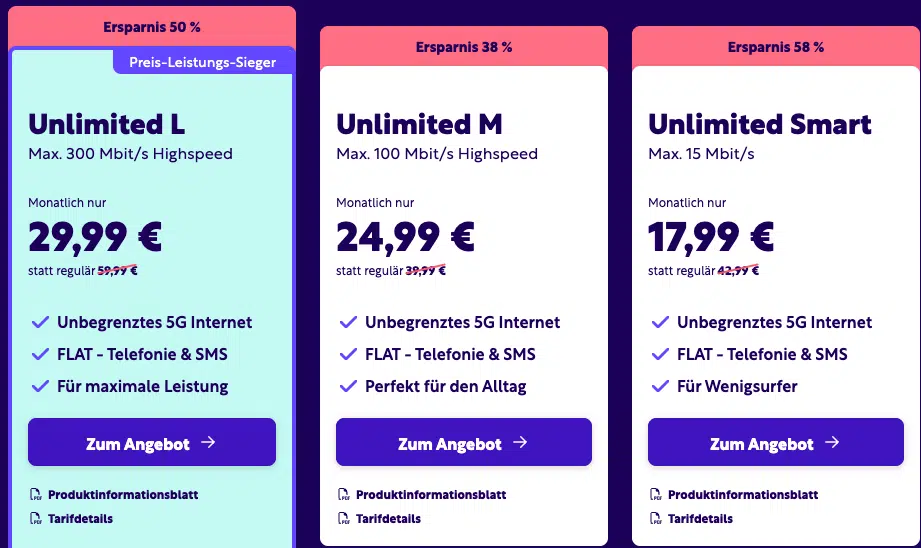Click PDF icon beside Unlimited L Tarifdetails
The width and height of the screenshot is (921, 548).
point(36,519)
